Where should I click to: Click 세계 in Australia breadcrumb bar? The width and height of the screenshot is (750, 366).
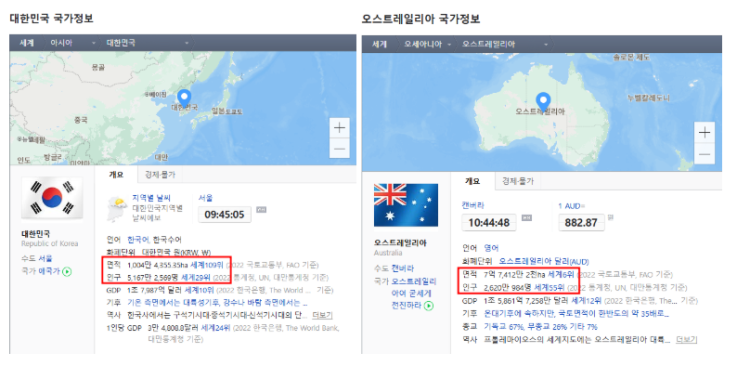379,44
